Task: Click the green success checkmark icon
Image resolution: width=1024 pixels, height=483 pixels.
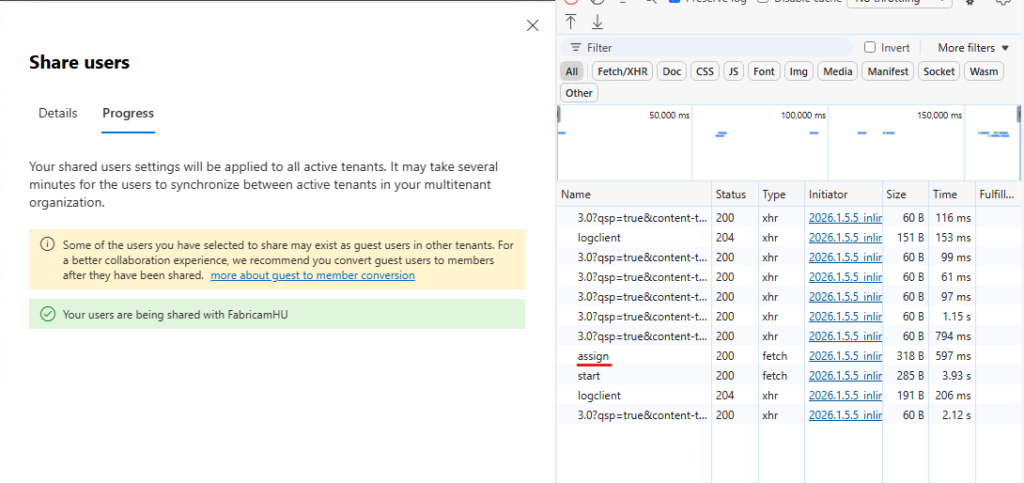Action: coord(47,314)
